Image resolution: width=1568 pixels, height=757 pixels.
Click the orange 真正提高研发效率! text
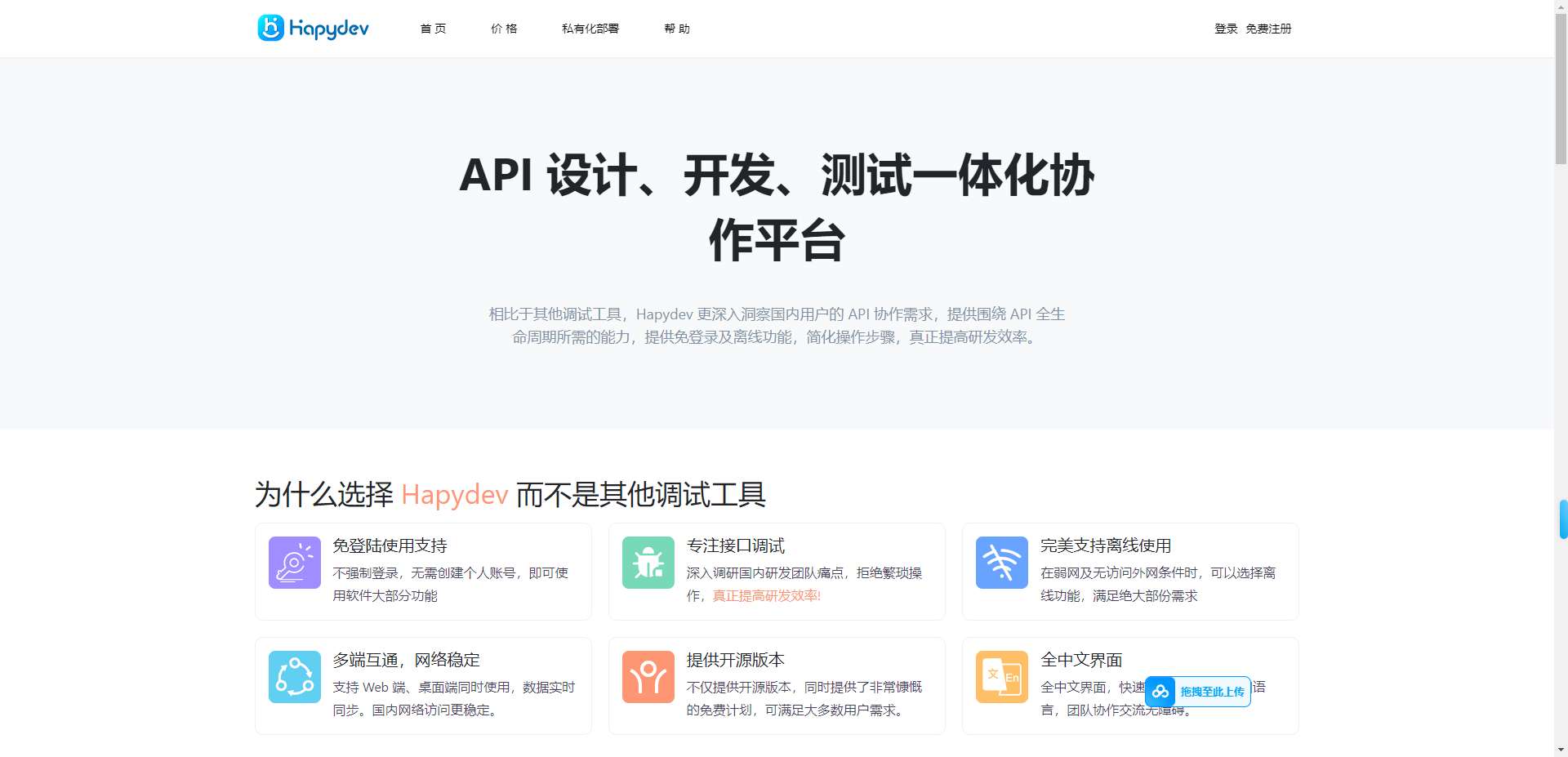[x=766, y=596]
